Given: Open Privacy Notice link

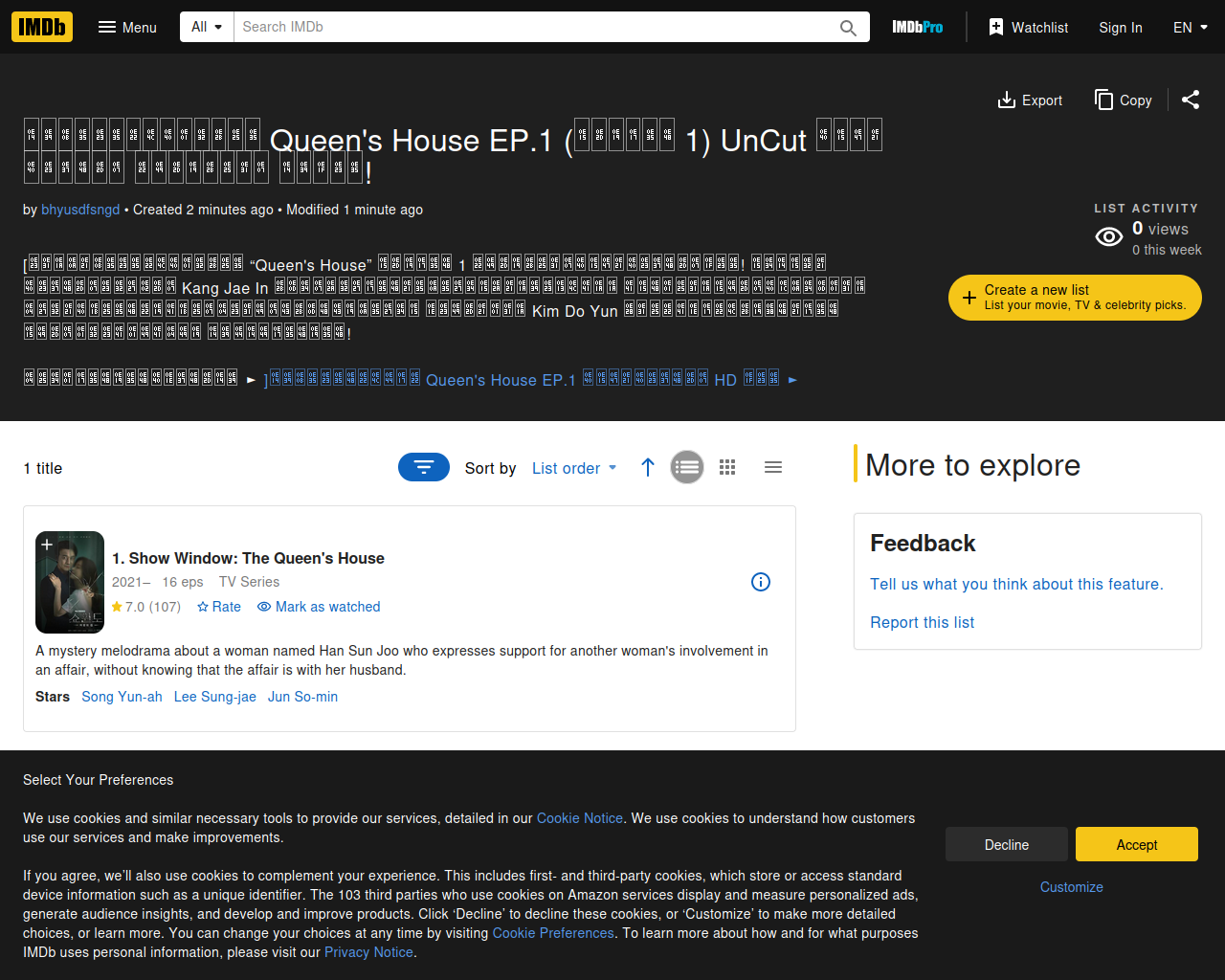Looking at the screenshot, I should pos(368,952).
